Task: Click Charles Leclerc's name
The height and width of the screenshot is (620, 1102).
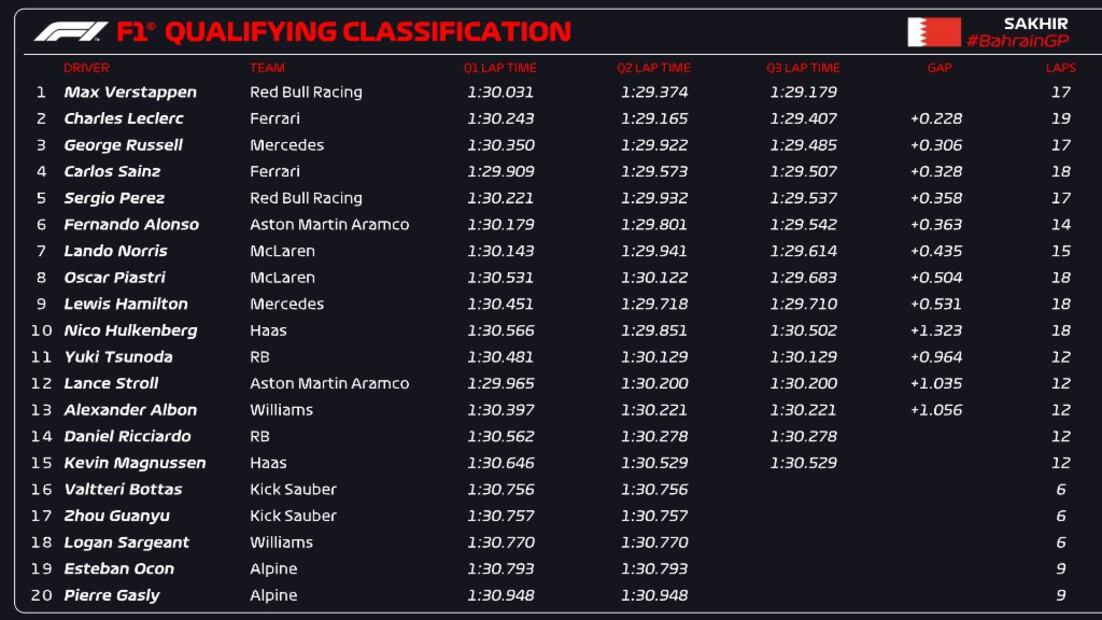Action: [124, 118]
